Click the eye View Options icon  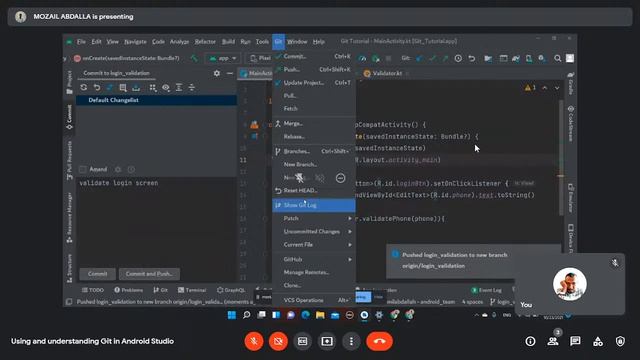point(166,87)
